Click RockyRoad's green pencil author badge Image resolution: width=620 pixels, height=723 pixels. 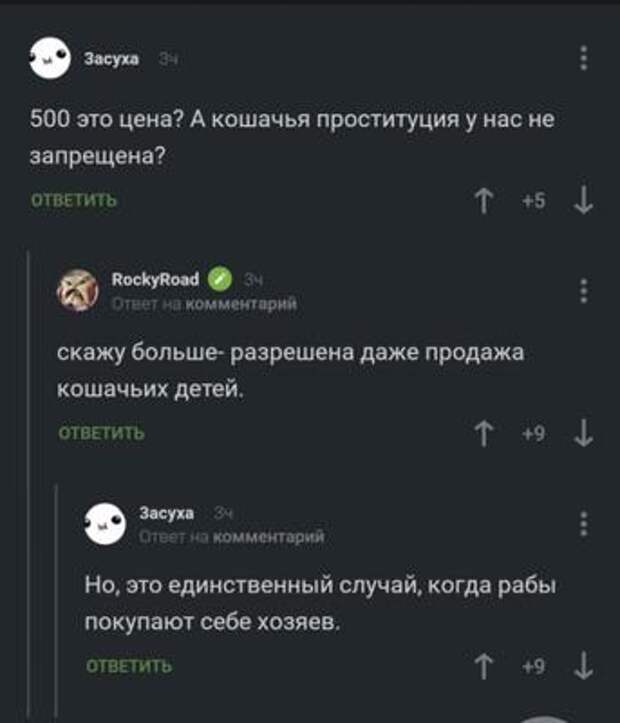[220, 279]
